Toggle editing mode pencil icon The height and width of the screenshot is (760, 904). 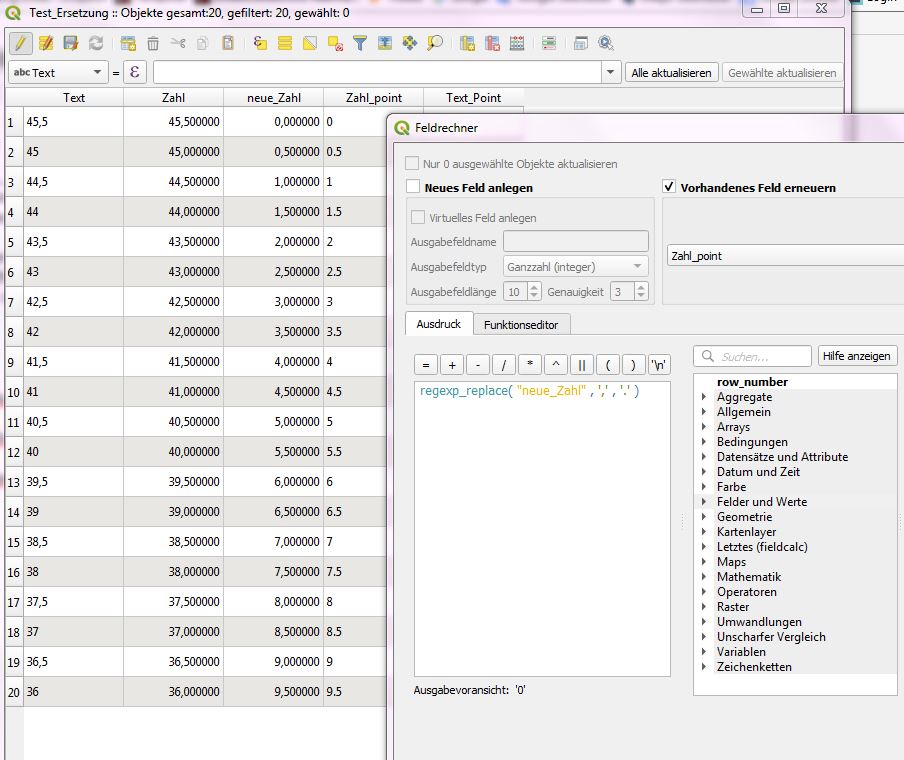(x=20, y=43)
